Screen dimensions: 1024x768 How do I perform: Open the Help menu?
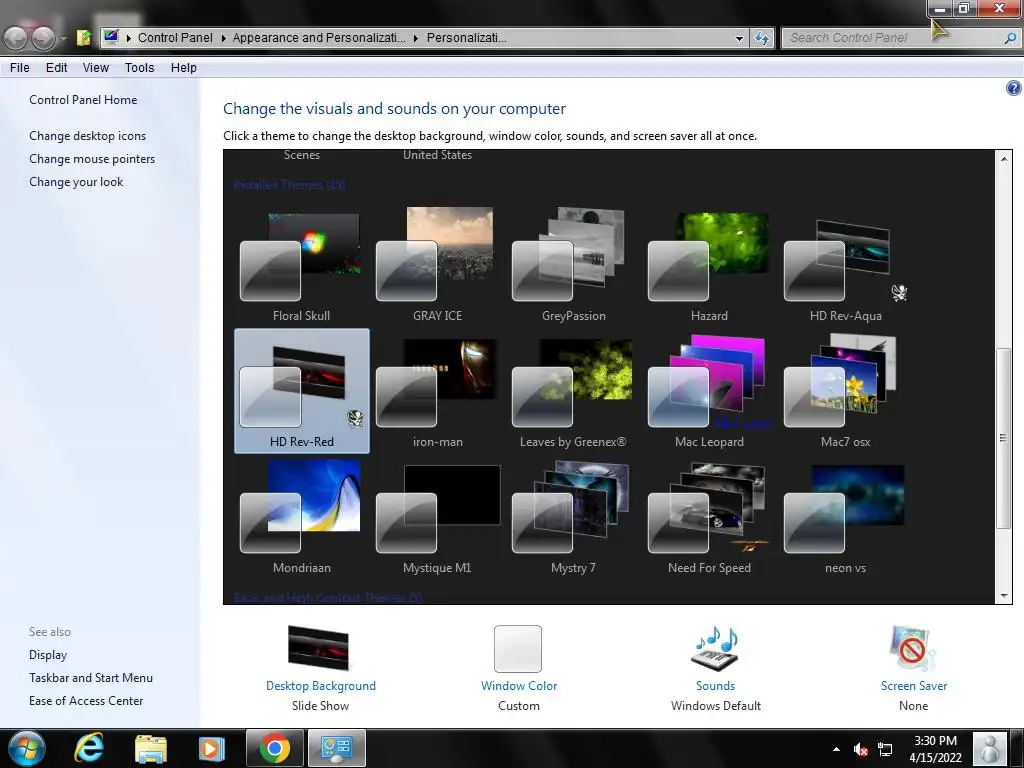click(184, 67)
